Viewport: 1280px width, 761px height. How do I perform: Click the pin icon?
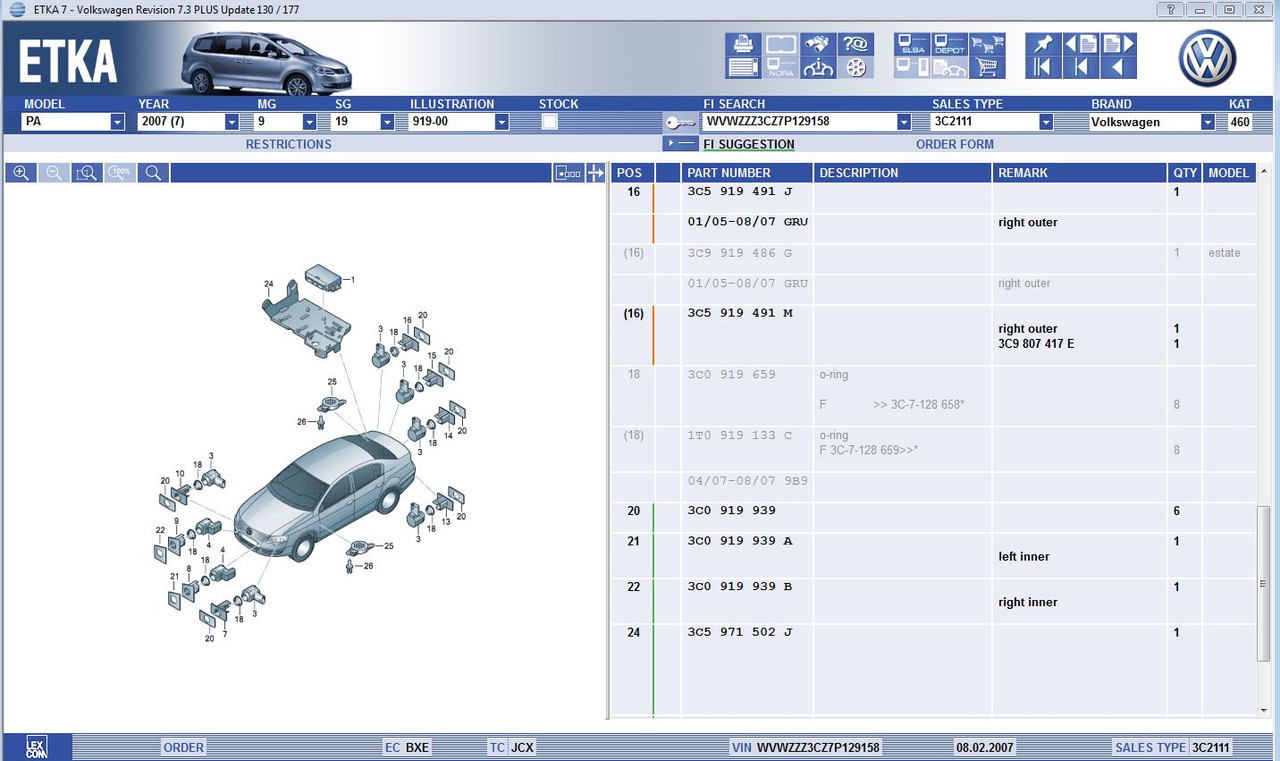click(1043, 44)
